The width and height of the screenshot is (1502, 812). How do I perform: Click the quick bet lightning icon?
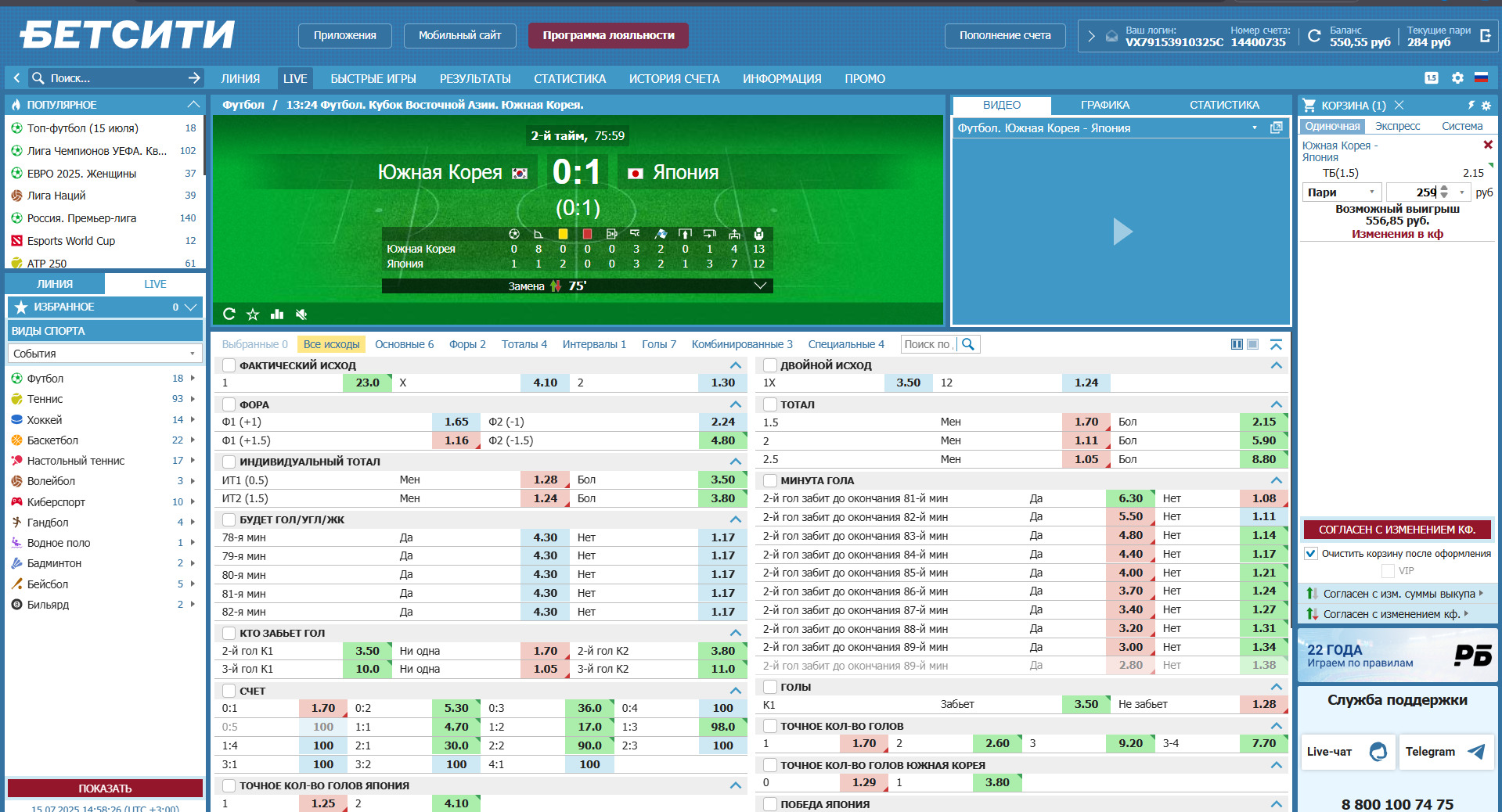coord(1471,105)
